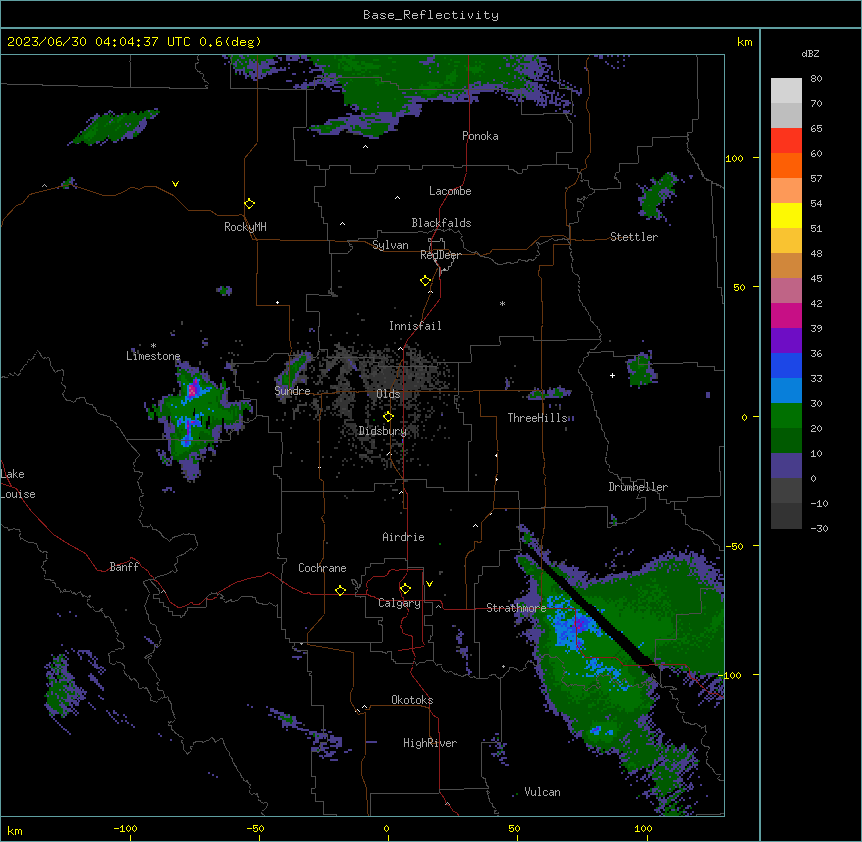Click the Ponoka city label
The width and height of the screenshot is (862, 842).
pyautogui.click(x=480, y=136)
